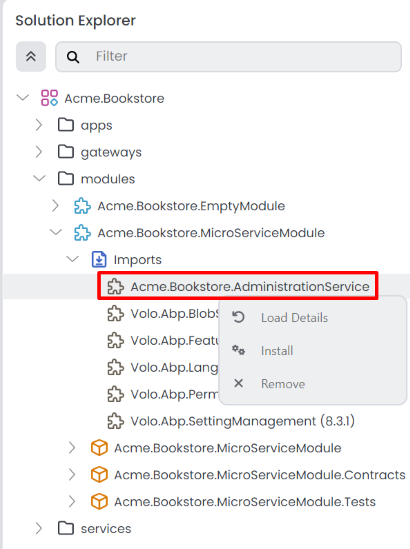Screen dimensions: 410x549
Task: Click the Acme.Bookstore.MicroServiceModule.Tests package cube icon
Action: pos(99,502)
